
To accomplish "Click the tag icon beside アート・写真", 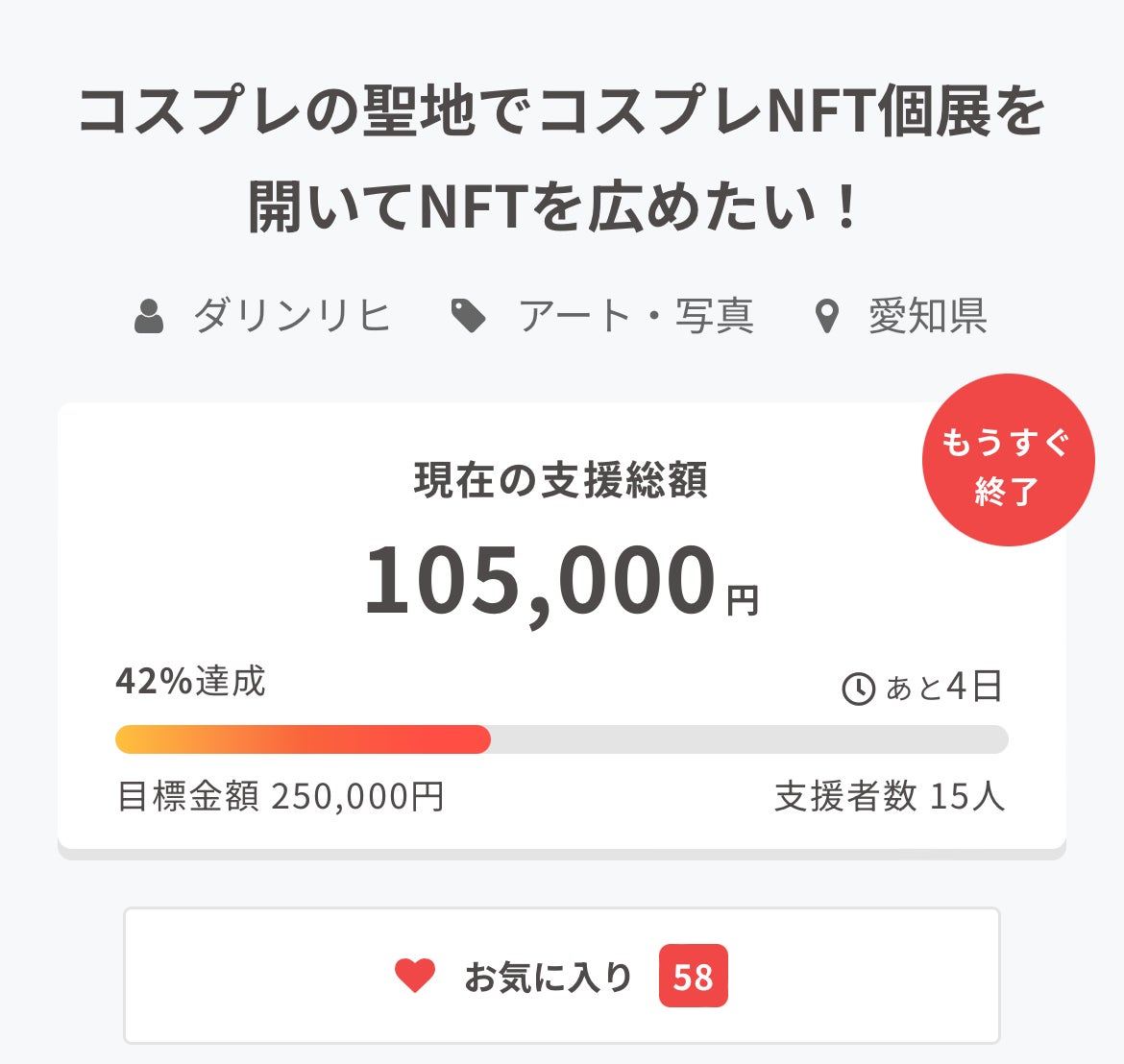I will pos(469,316).
